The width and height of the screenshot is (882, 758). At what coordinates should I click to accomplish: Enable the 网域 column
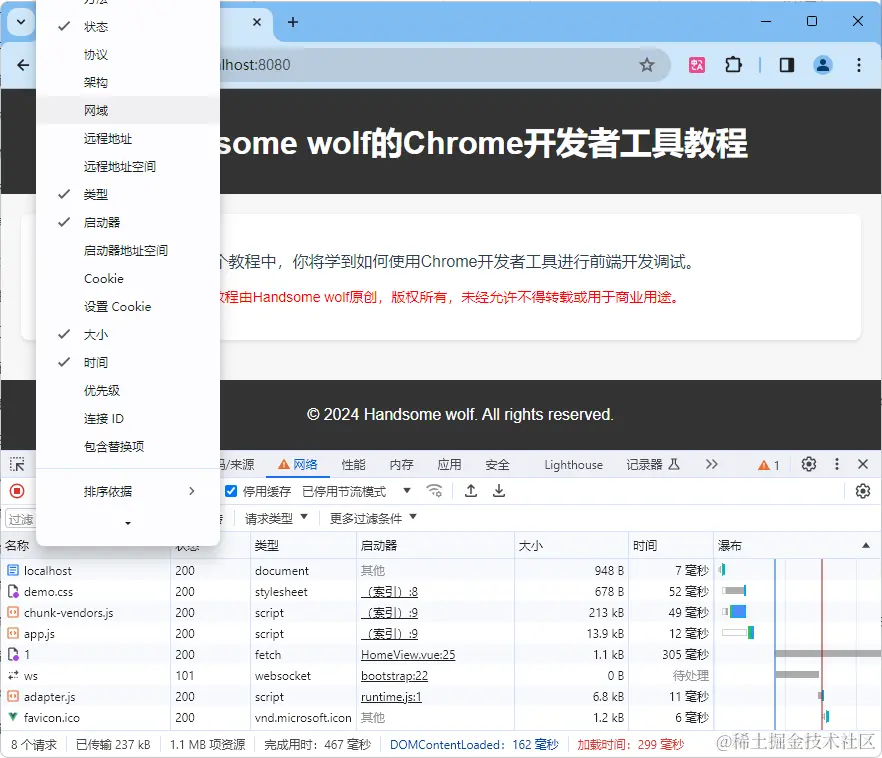(128, 110)
